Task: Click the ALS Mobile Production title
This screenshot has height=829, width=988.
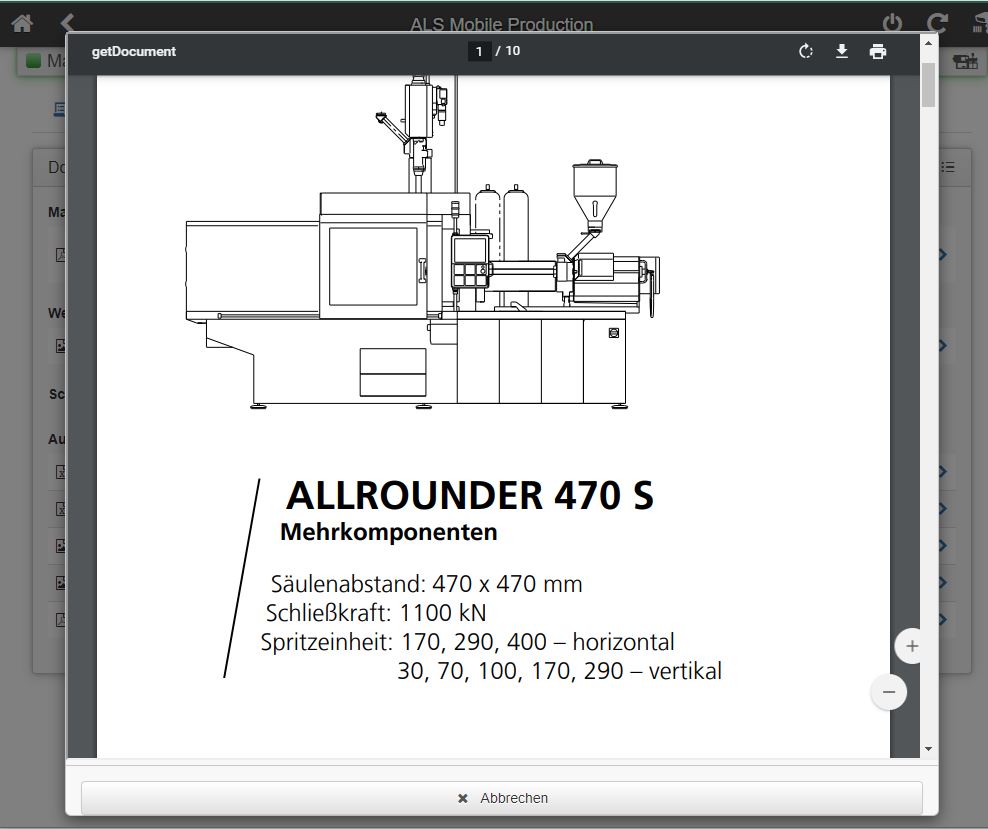Action: click(x=502, y=25)
